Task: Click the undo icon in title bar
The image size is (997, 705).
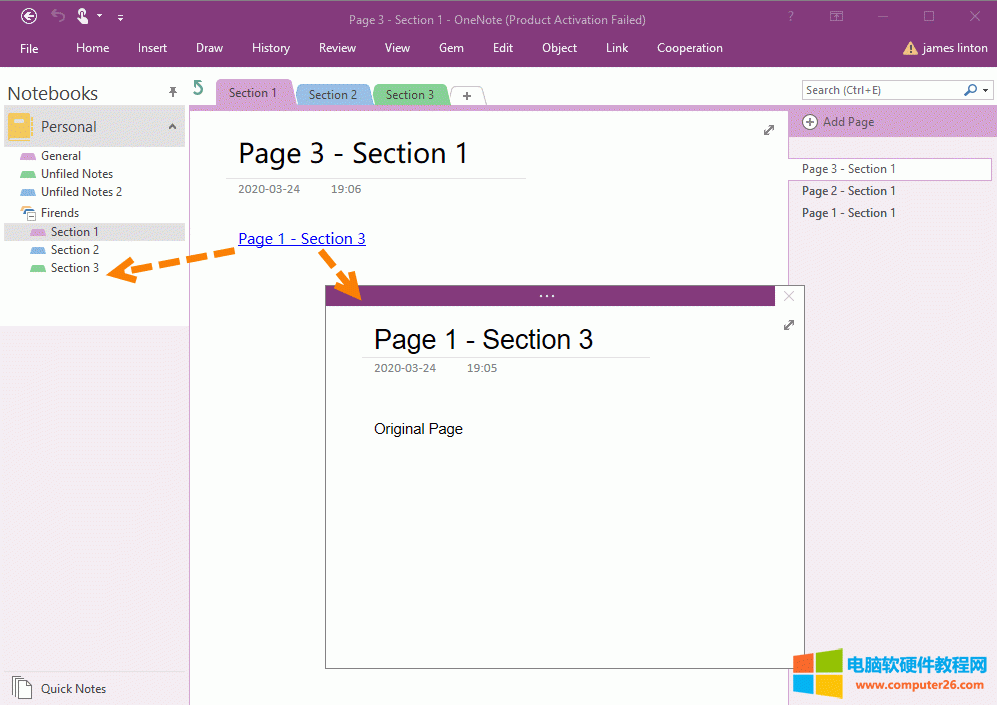Action: (58, 16)
